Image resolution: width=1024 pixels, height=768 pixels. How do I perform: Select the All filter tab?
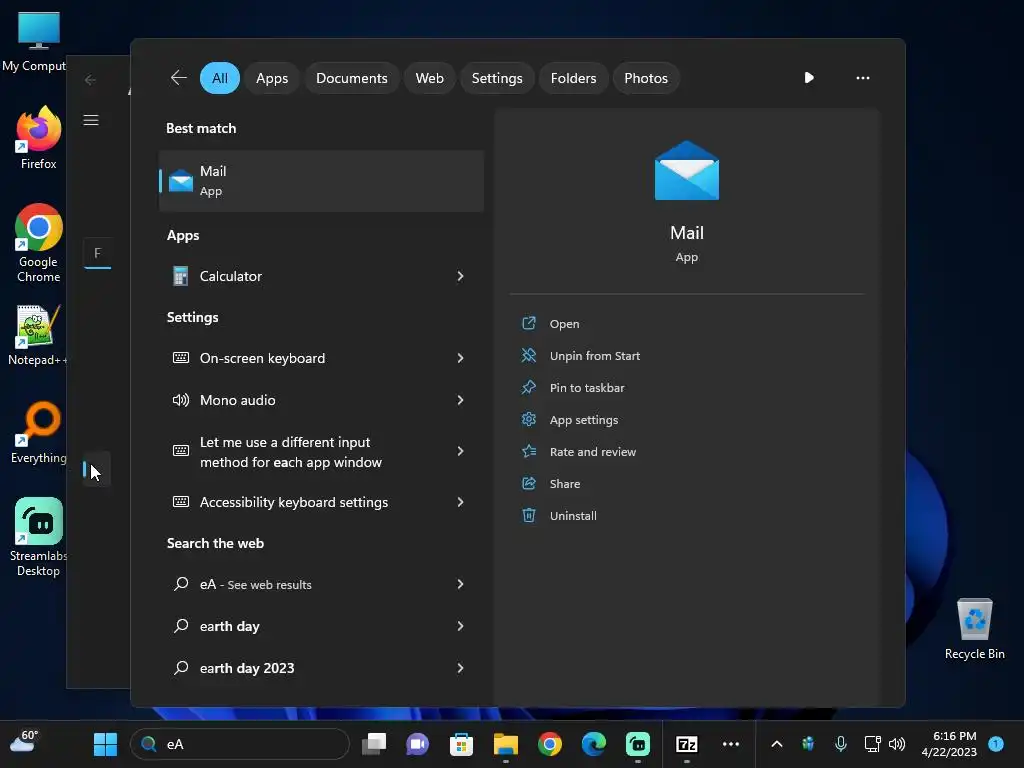pyautogui.click(x=220, y=78)
